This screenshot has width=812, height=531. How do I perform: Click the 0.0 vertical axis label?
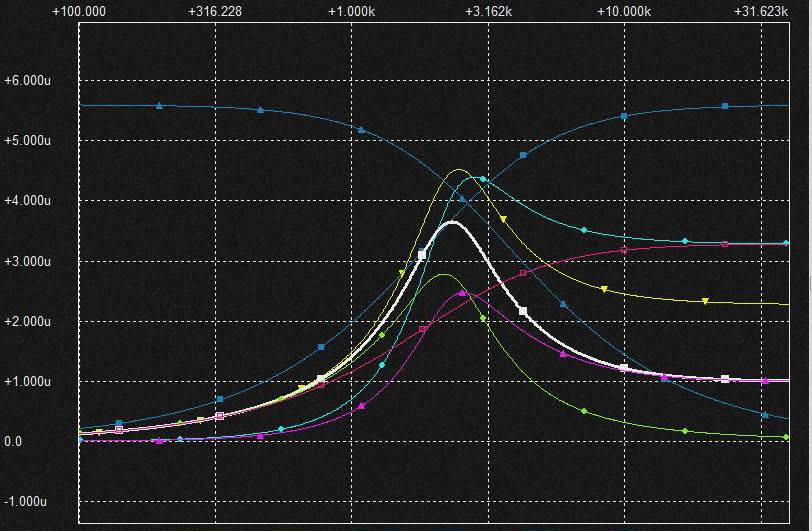point(12,441)
